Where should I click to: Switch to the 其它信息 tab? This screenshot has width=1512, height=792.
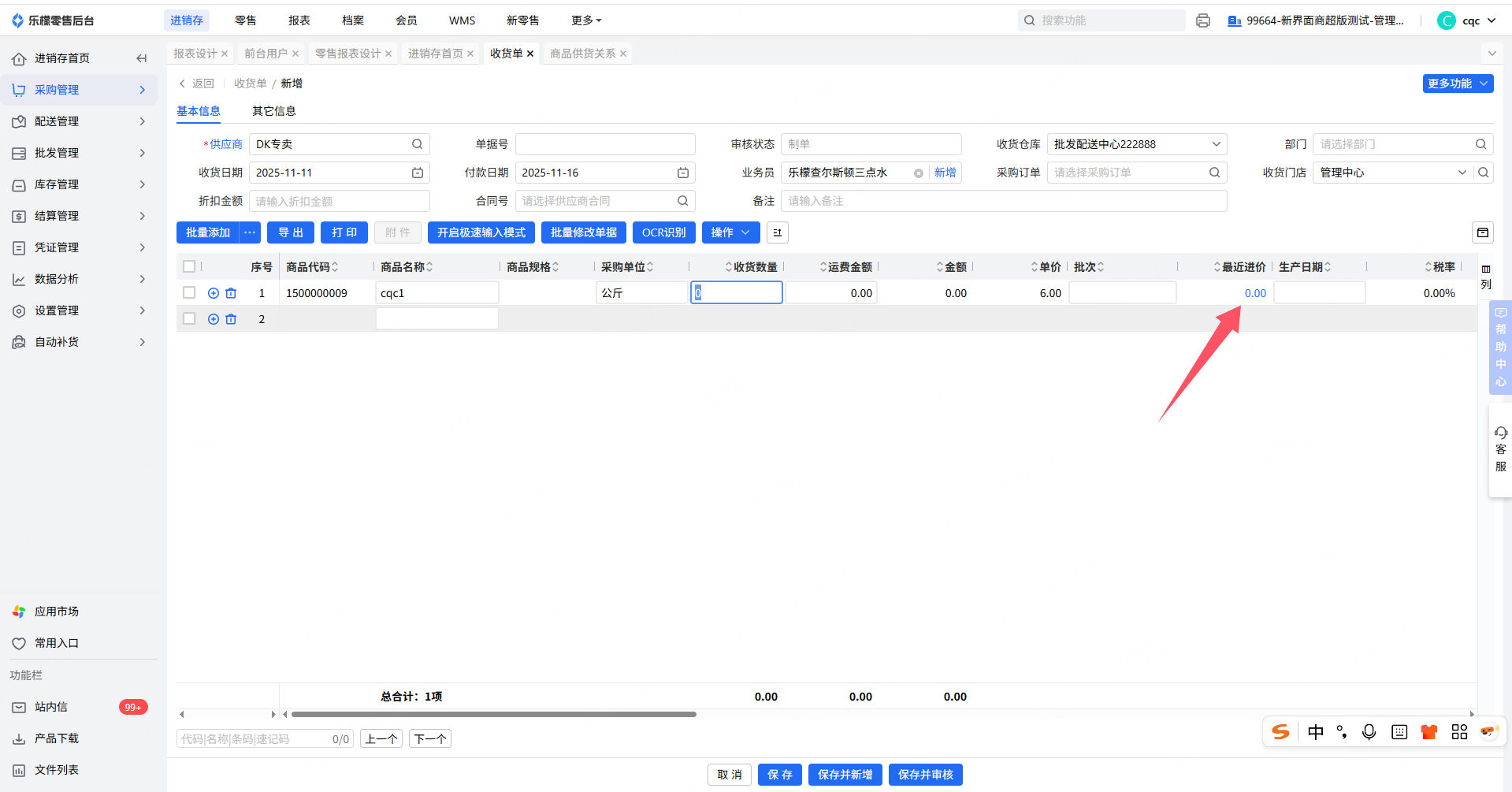273,111
